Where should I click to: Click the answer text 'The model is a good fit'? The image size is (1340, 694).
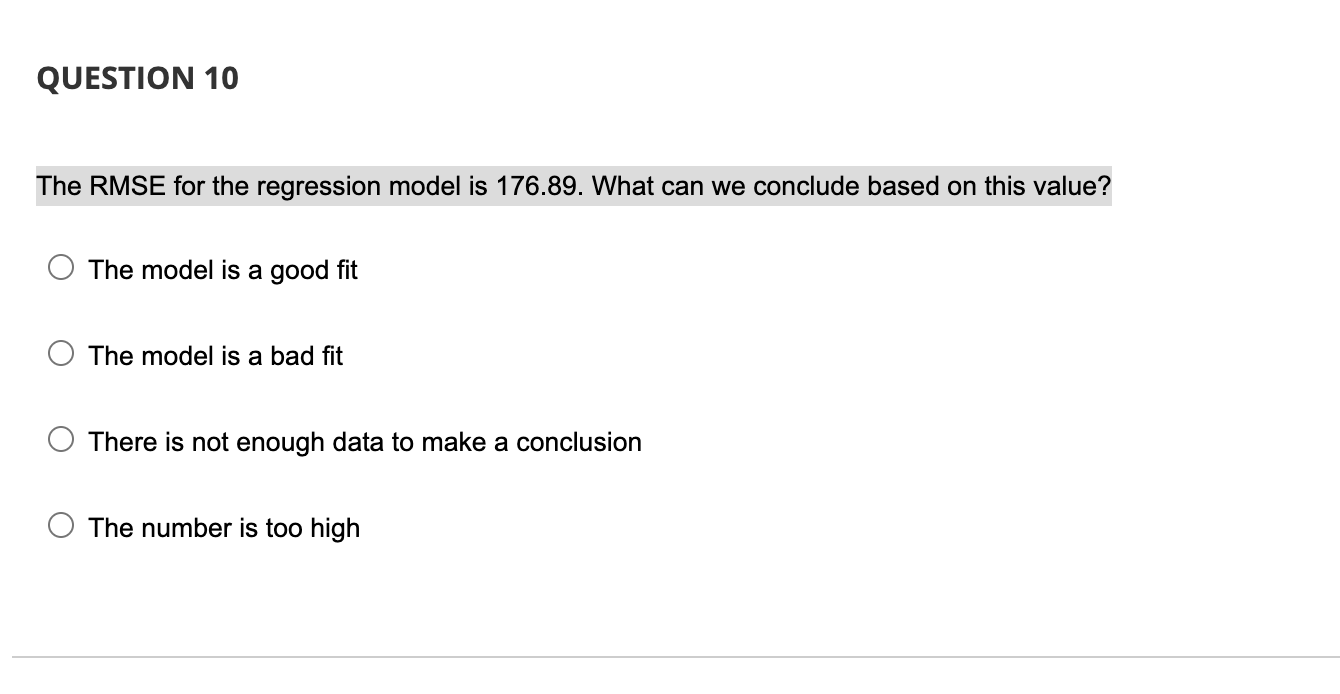(x=222, y=270)
